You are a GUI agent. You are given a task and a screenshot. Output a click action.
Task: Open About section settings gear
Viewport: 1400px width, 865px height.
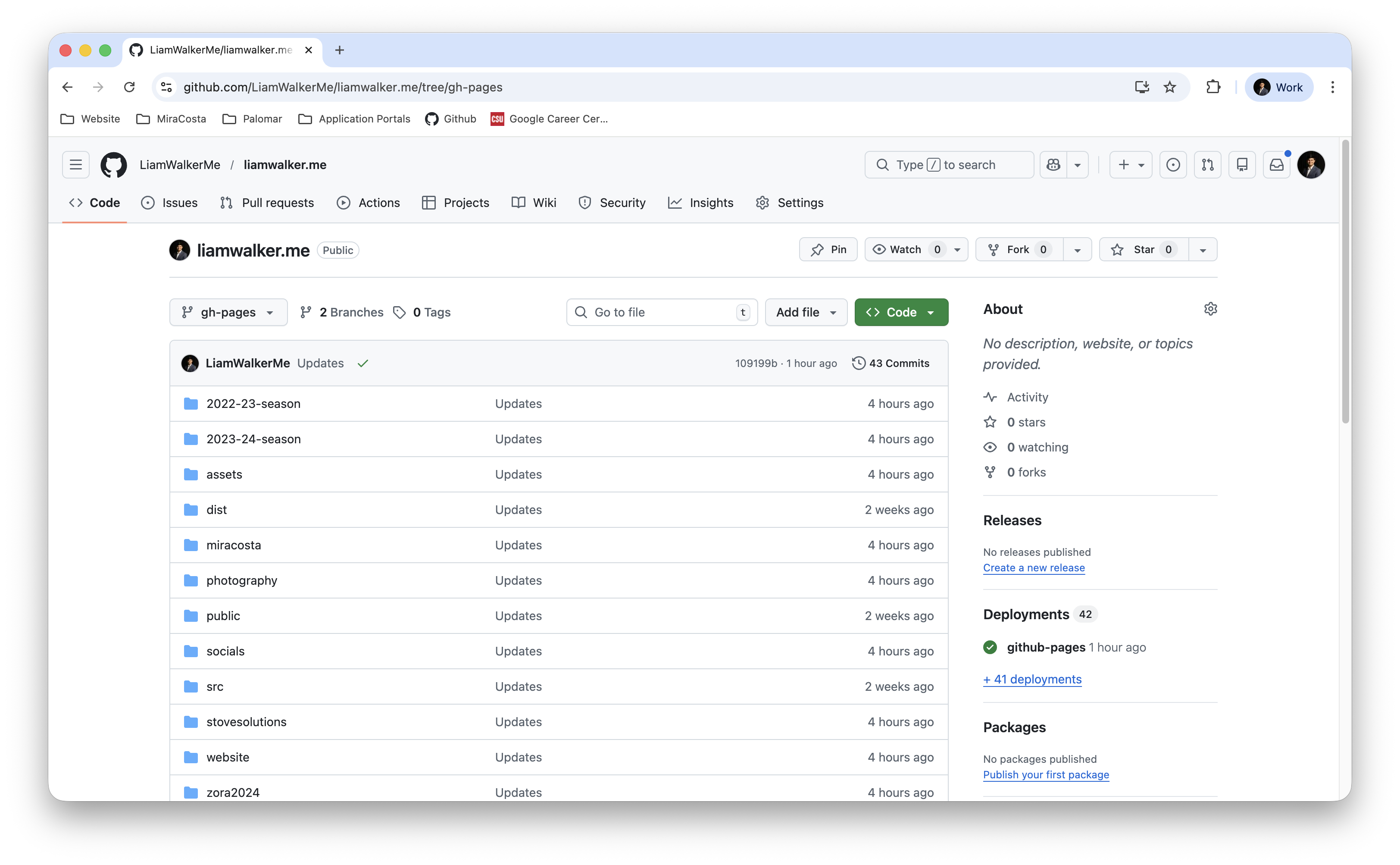(x=1210, y=309)
